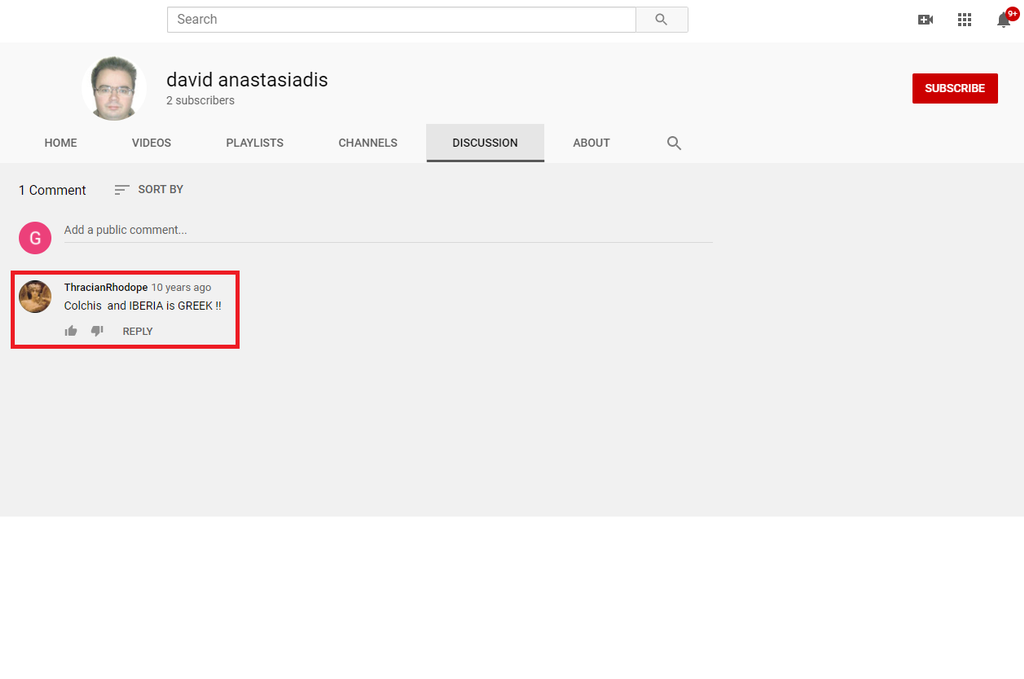The image size is (1024, 679).
Task: Click the search magnifier button
Action: pyautogui.click(x=662, y=20)
